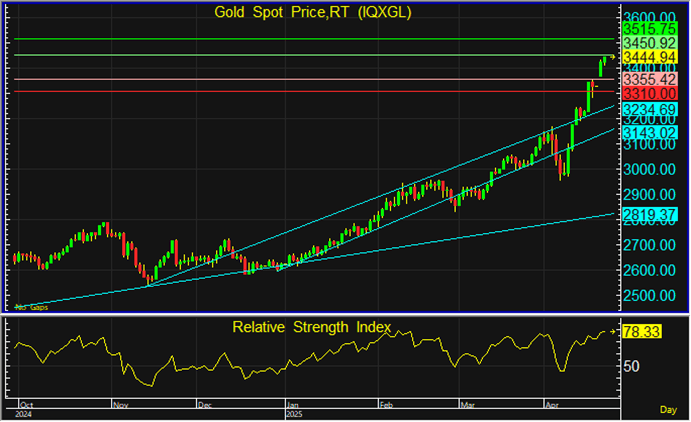This screenshot has width=691, height=422.
Task: Click the Day interval label
Action: 670,409
